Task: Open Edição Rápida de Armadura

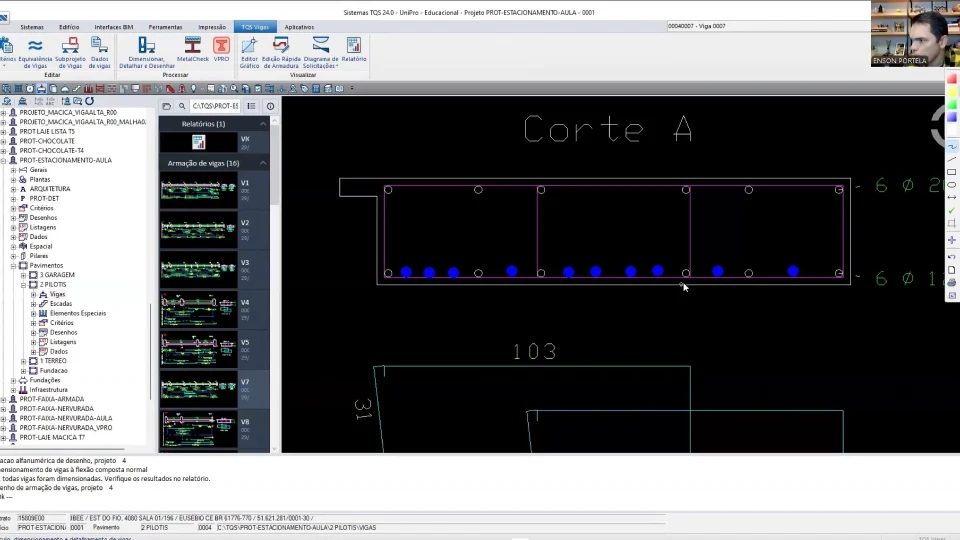Action: pyautogui.click(x=281, y=52)
